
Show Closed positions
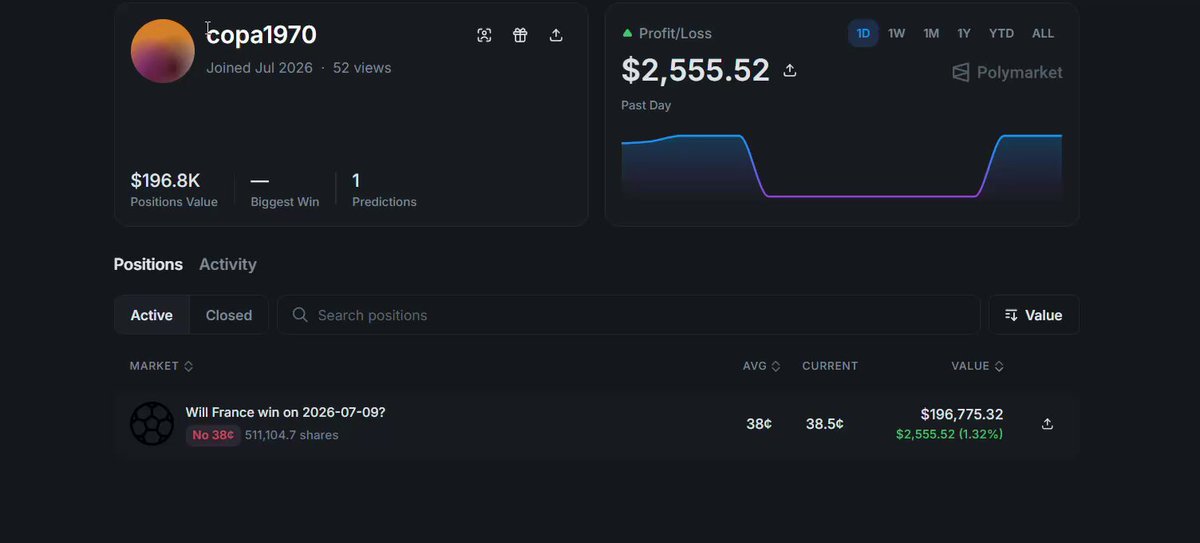[x=229, y=315]
